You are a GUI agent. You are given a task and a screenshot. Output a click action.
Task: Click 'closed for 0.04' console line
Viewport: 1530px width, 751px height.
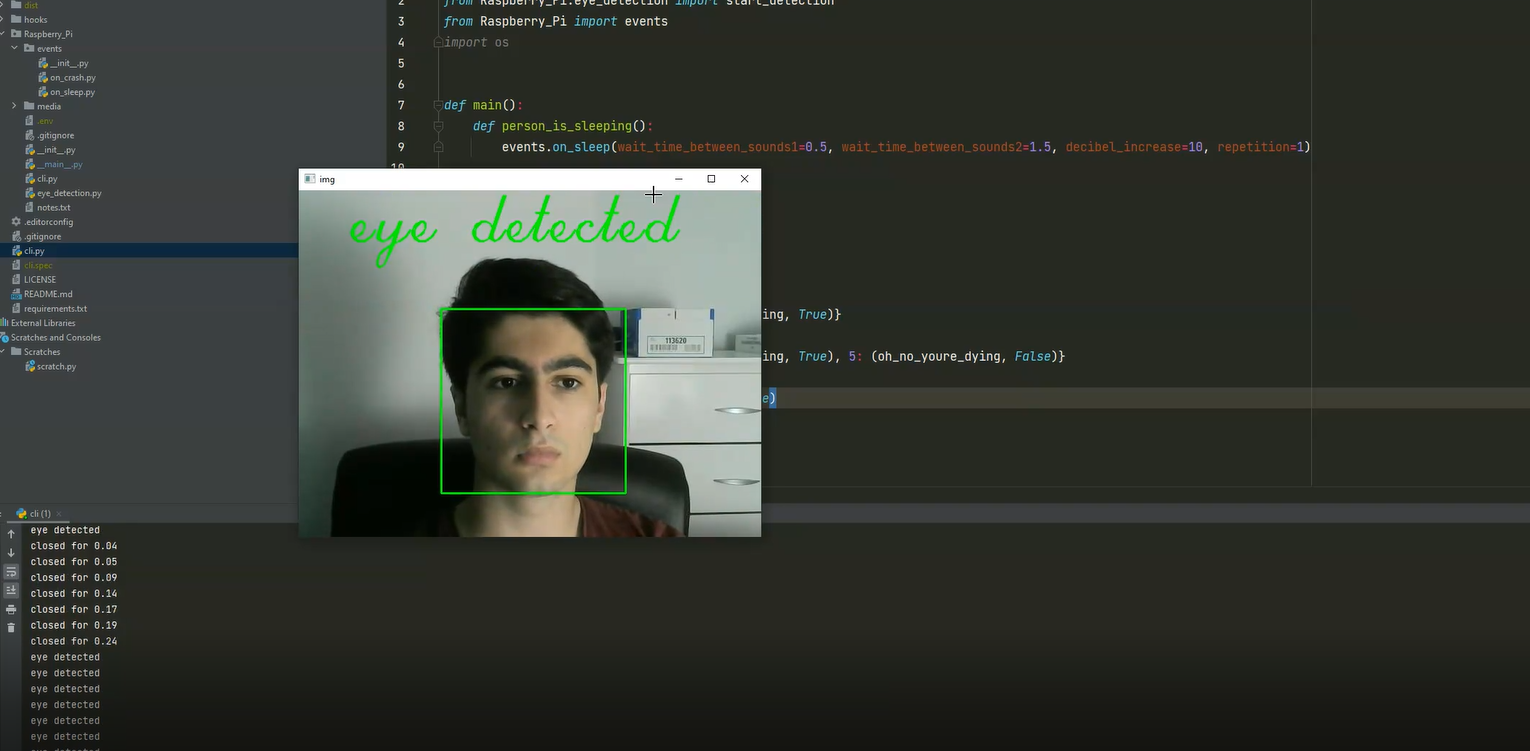point(74,546)
